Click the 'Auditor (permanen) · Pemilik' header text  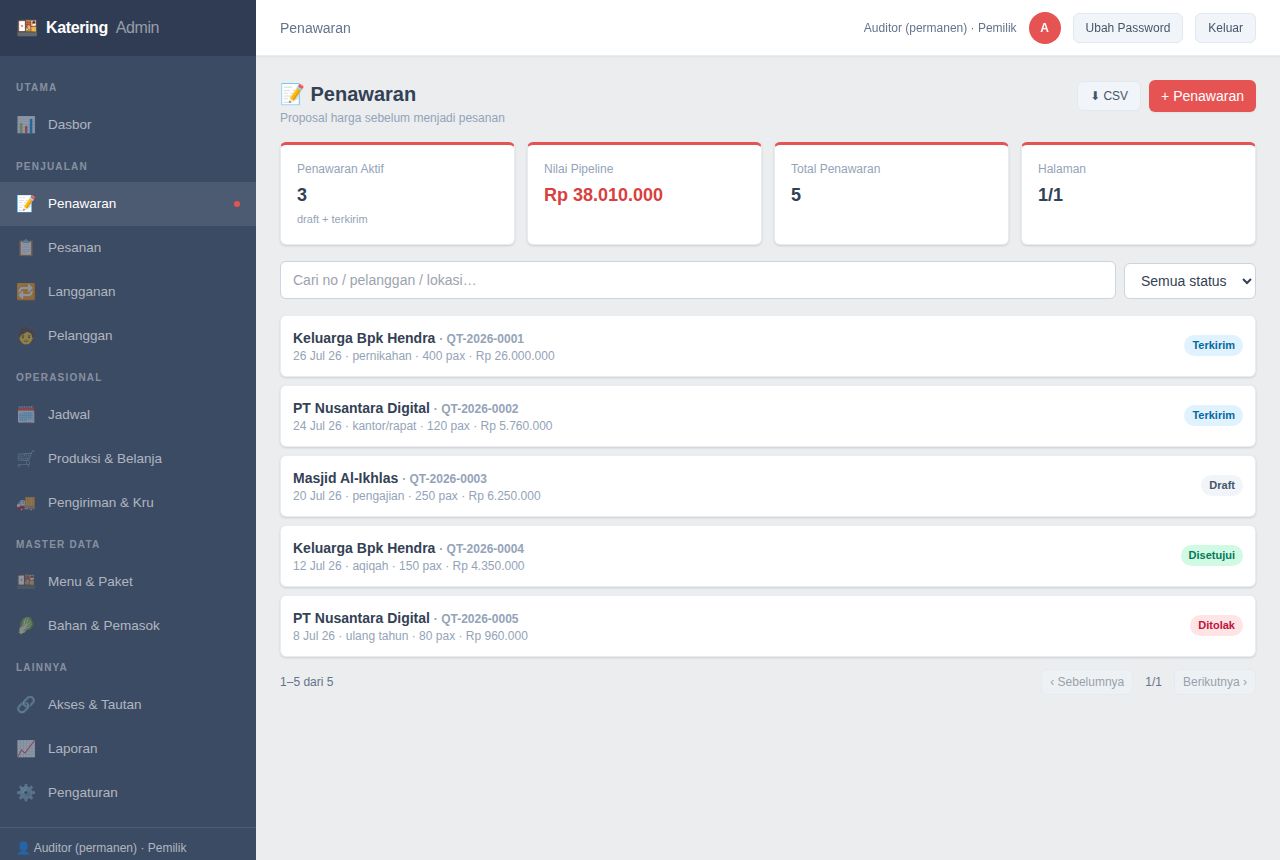(940, 28)
